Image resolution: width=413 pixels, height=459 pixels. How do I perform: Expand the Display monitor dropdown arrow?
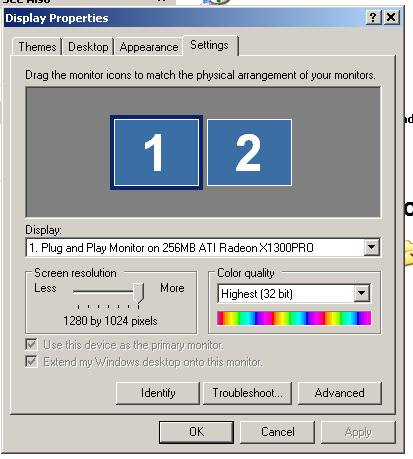coord(371,247)
